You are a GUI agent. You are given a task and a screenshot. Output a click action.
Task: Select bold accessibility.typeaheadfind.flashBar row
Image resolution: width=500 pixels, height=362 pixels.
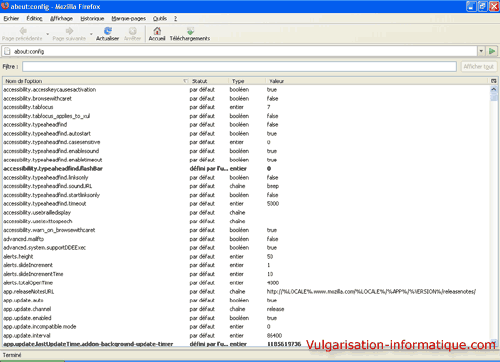pos(246,168)
